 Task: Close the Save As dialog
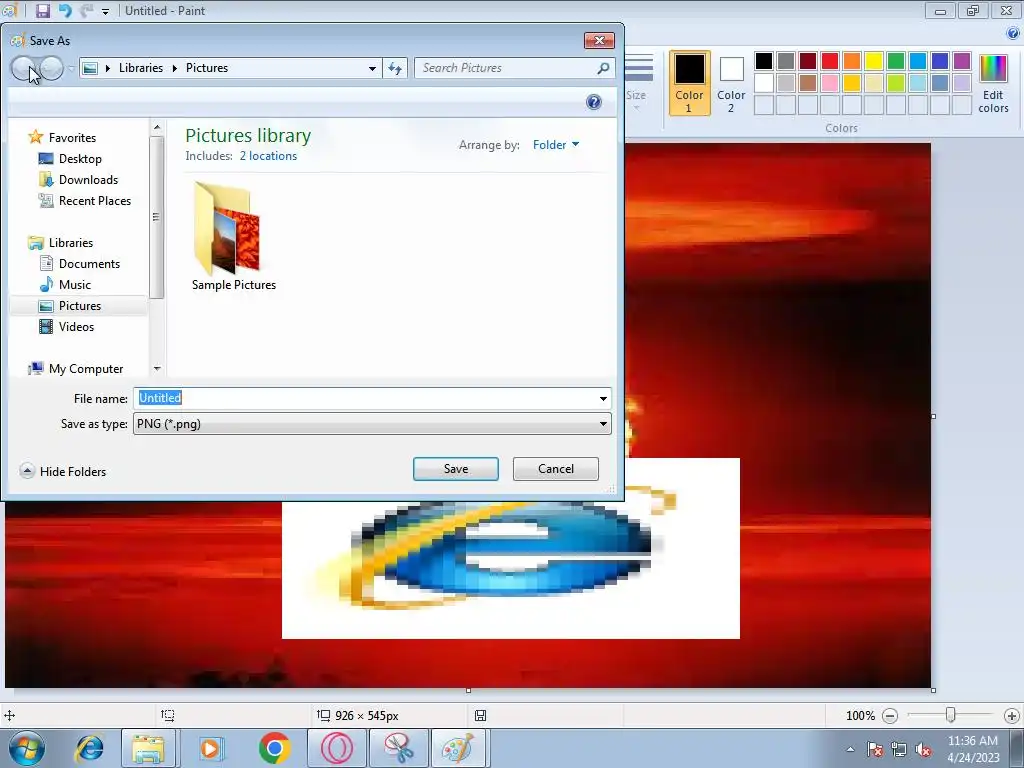(599, 40)
